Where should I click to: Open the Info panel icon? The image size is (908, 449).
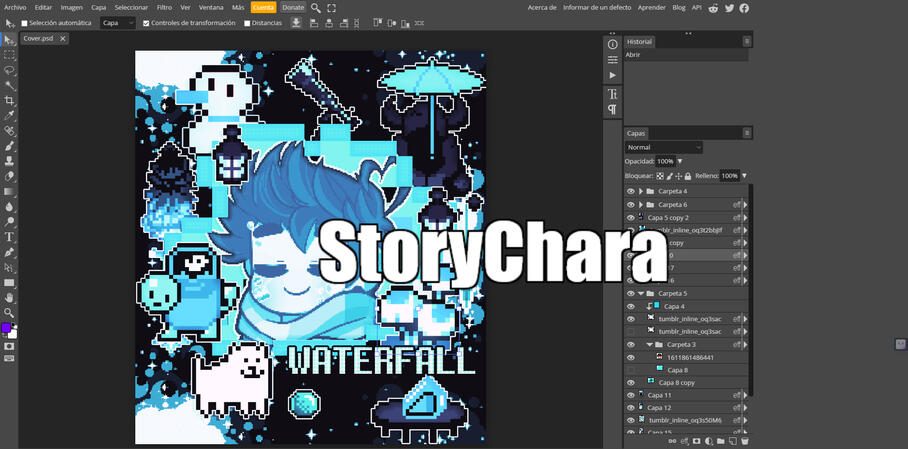point(613,44)
